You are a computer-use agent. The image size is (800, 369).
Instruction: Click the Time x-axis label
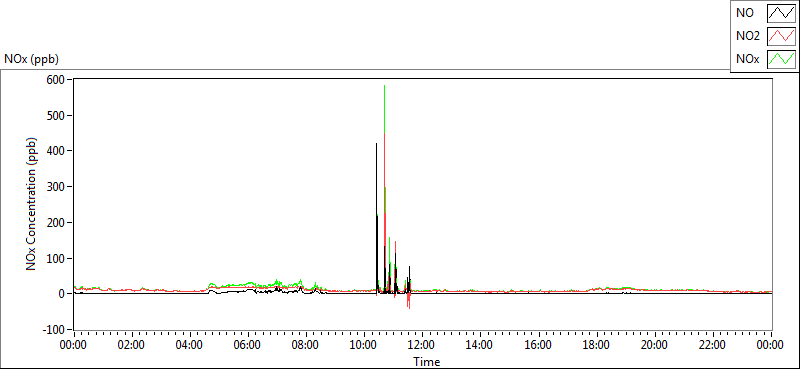coord(427,362)
